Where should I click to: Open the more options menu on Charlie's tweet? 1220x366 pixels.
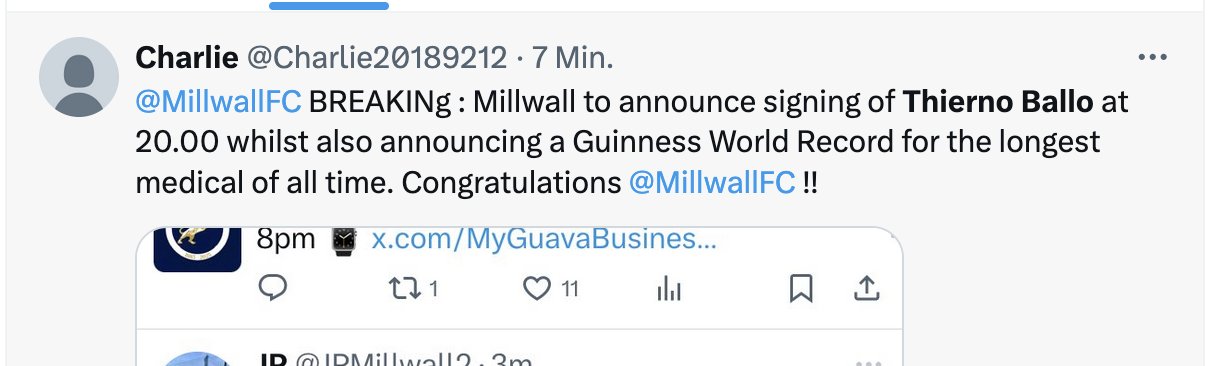click(x=1152, y=58)
